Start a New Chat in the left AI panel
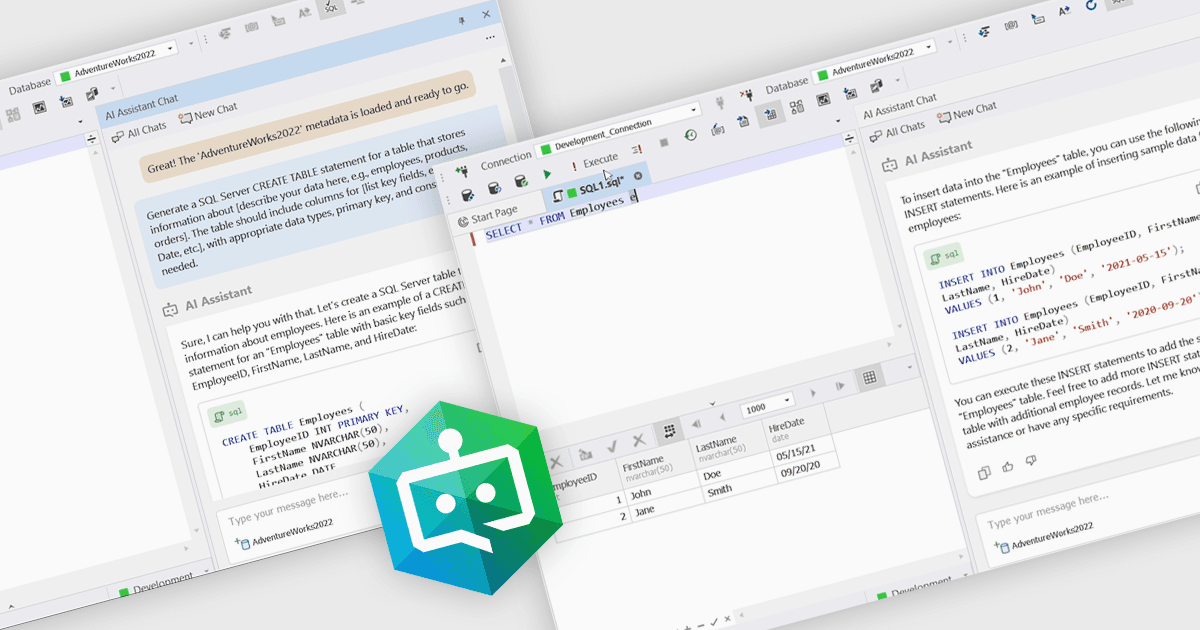The width and height of the screenshot is (1200, 630). pyautogui.click(x=208, y=112)
